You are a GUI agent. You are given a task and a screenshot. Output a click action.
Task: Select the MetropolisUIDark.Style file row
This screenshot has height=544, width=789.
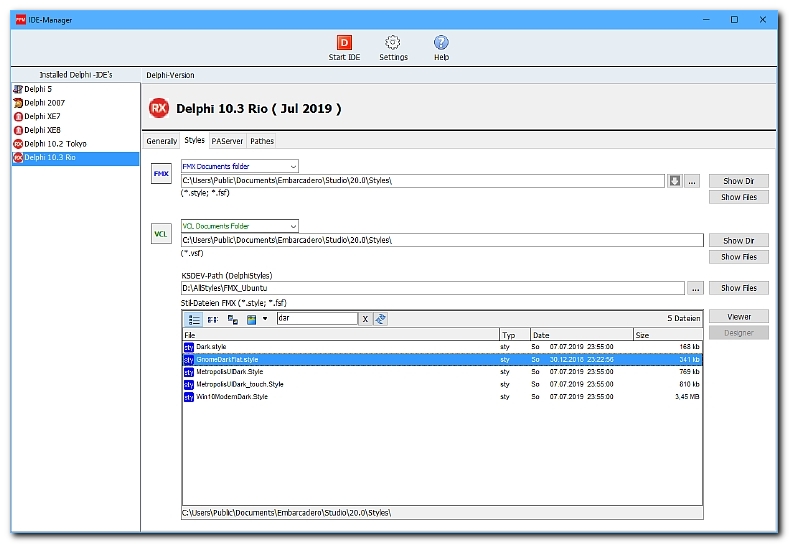click(442, 372)
